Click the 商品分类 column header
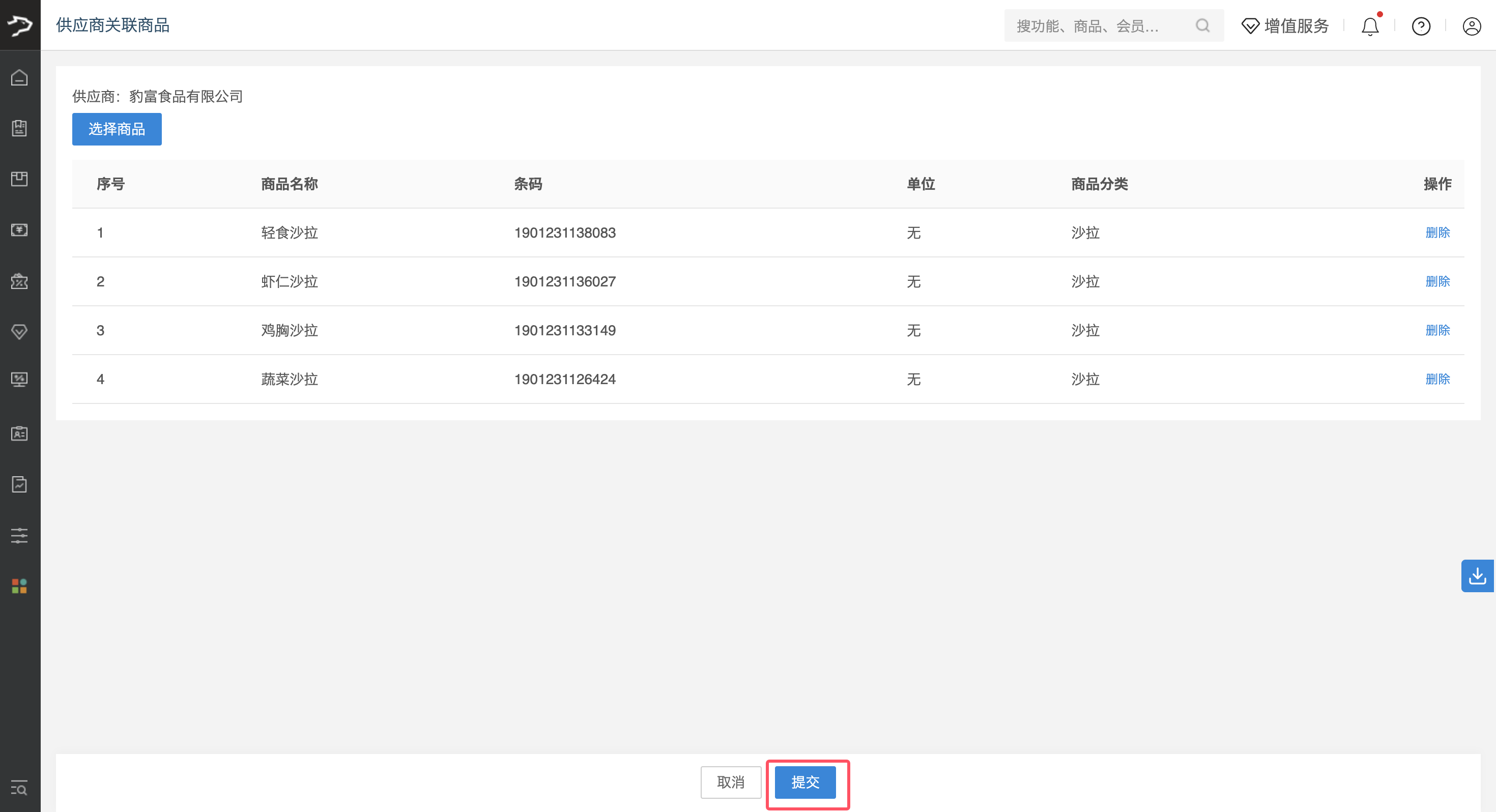 (1099, 184)
